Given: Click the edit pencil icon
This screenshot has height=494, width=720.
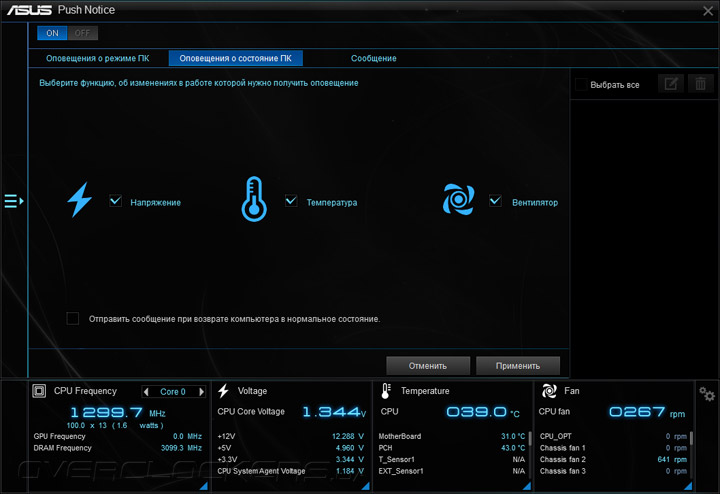Looking at the screenshot, I should 671,84.
